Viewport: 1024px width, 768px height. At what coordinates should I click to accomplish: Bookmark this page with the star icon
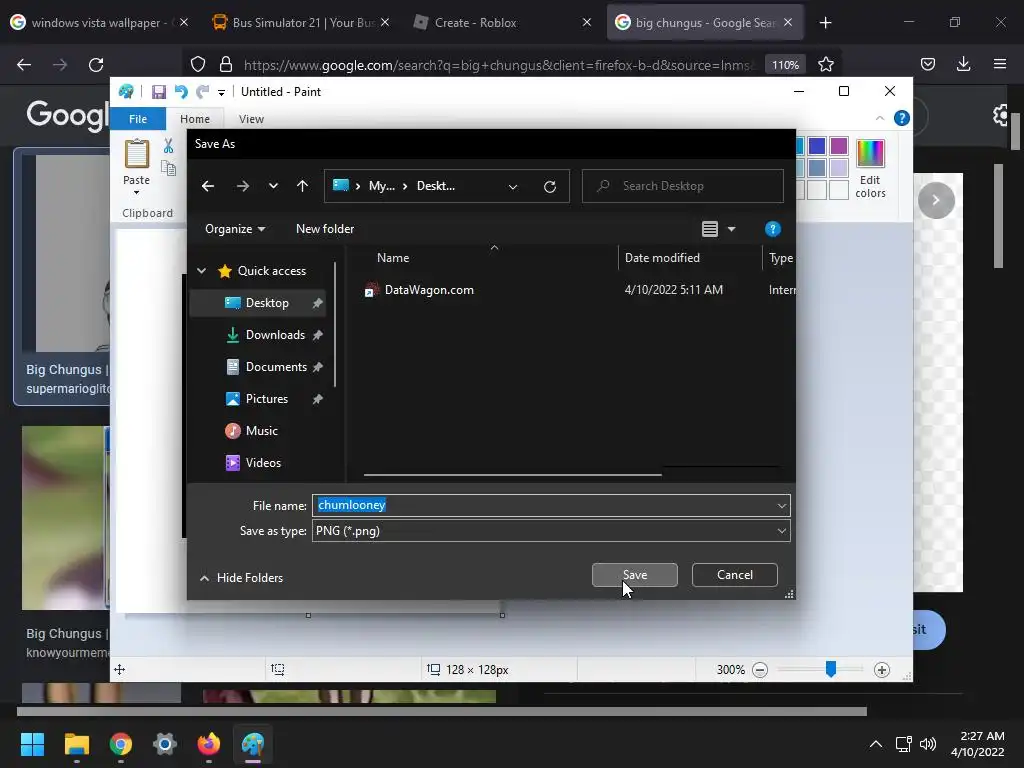tap(825, 65)
